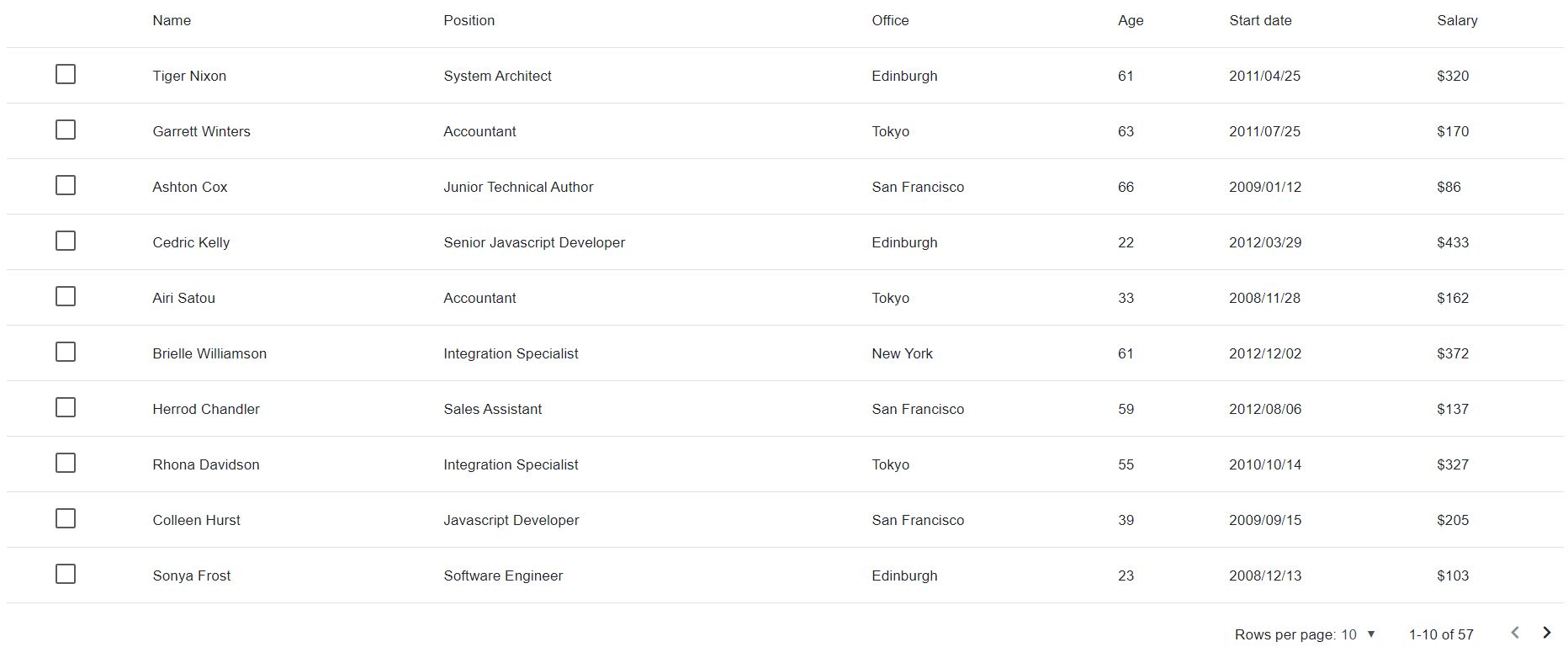Screen dimensions: 1568x663
Task: Select the Tiger Nixon row checkbox
Action: click(x=66, y=74)
